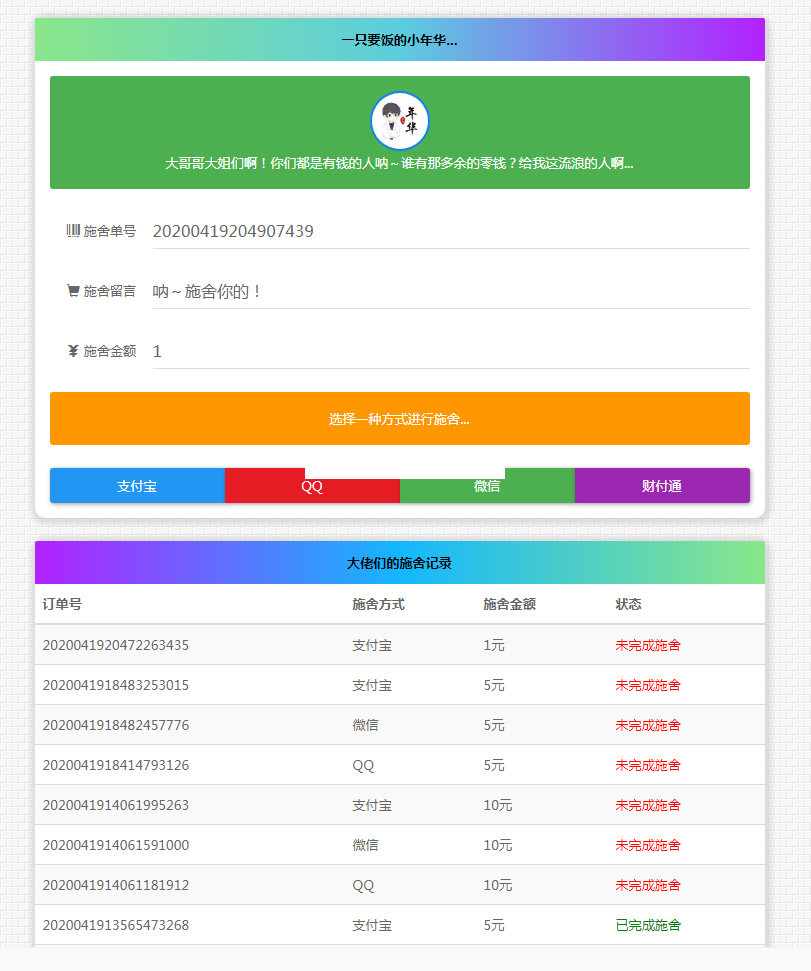Click the ¥ icon beside 施舍金额

point(71,351)
